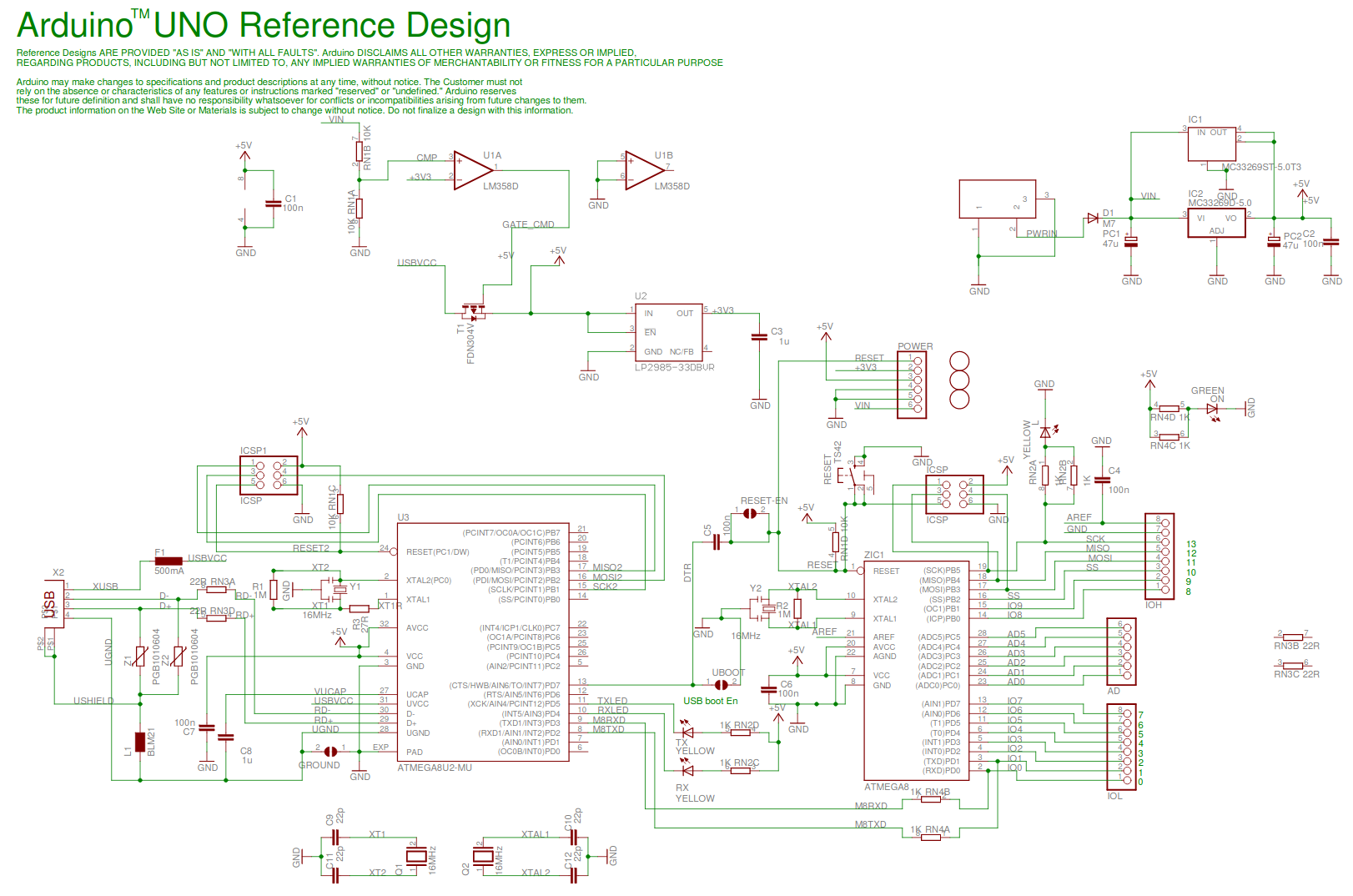Select the C1 100n capacitor symbol

(x=273, y=203)
